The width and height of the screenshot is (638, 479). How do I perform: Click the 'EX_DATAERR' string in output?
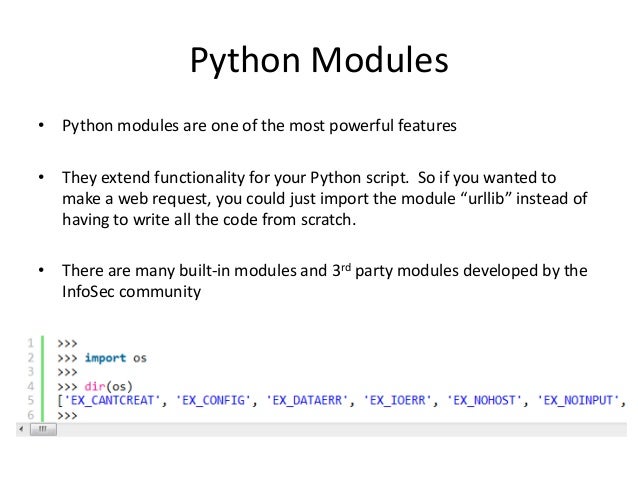click(307, 400)
